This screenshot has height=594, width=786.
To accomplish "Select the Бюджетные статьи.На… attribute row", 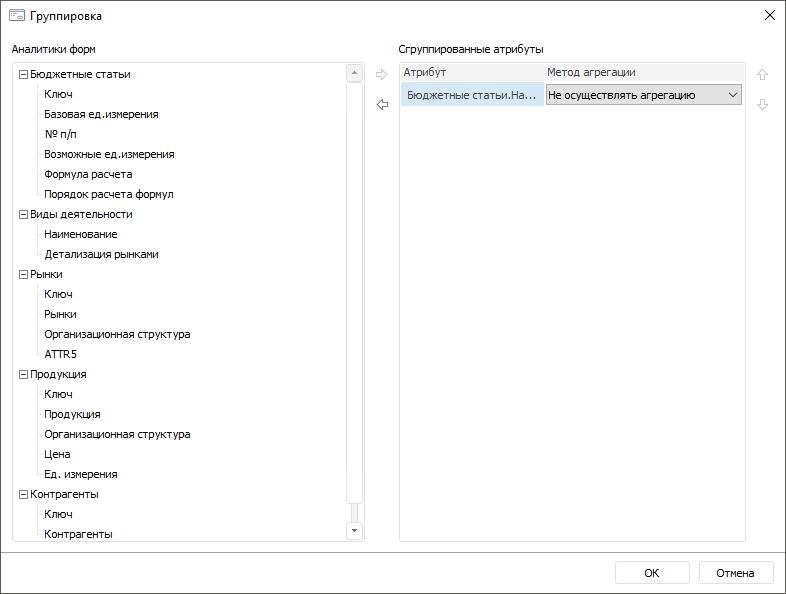I will (x=471, y=95).
